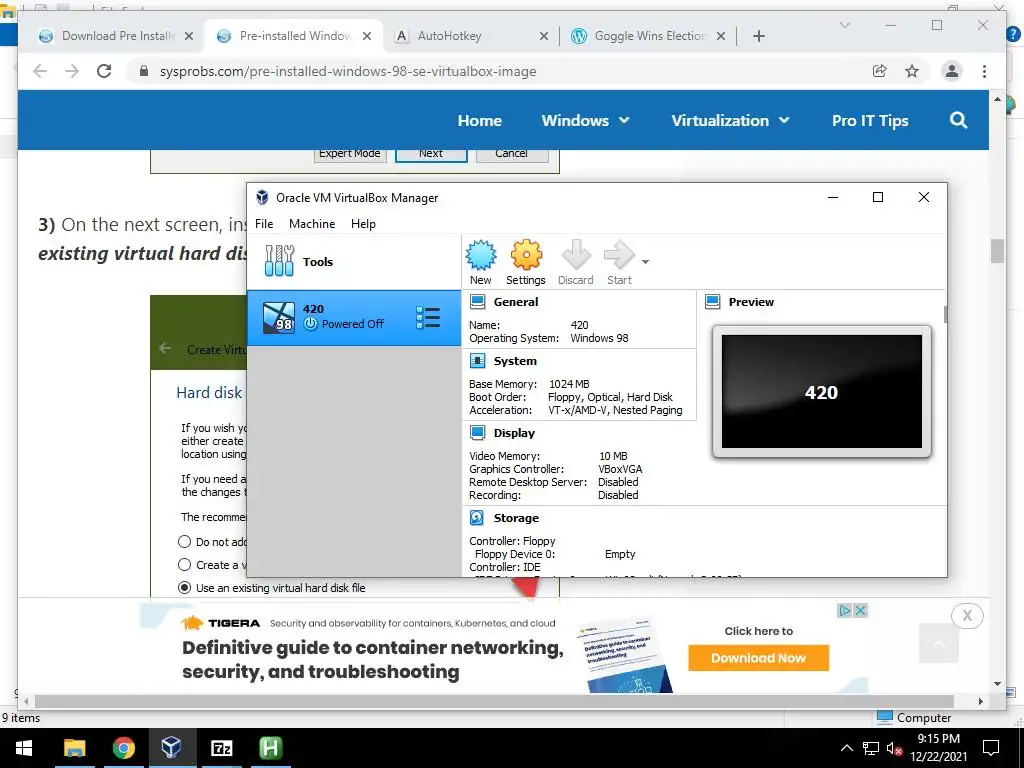Open AutoHotkey H icon in taskbar
The height and width of the screenshot is (768, 1024).
pyautogui.click(x=270, y=748)
